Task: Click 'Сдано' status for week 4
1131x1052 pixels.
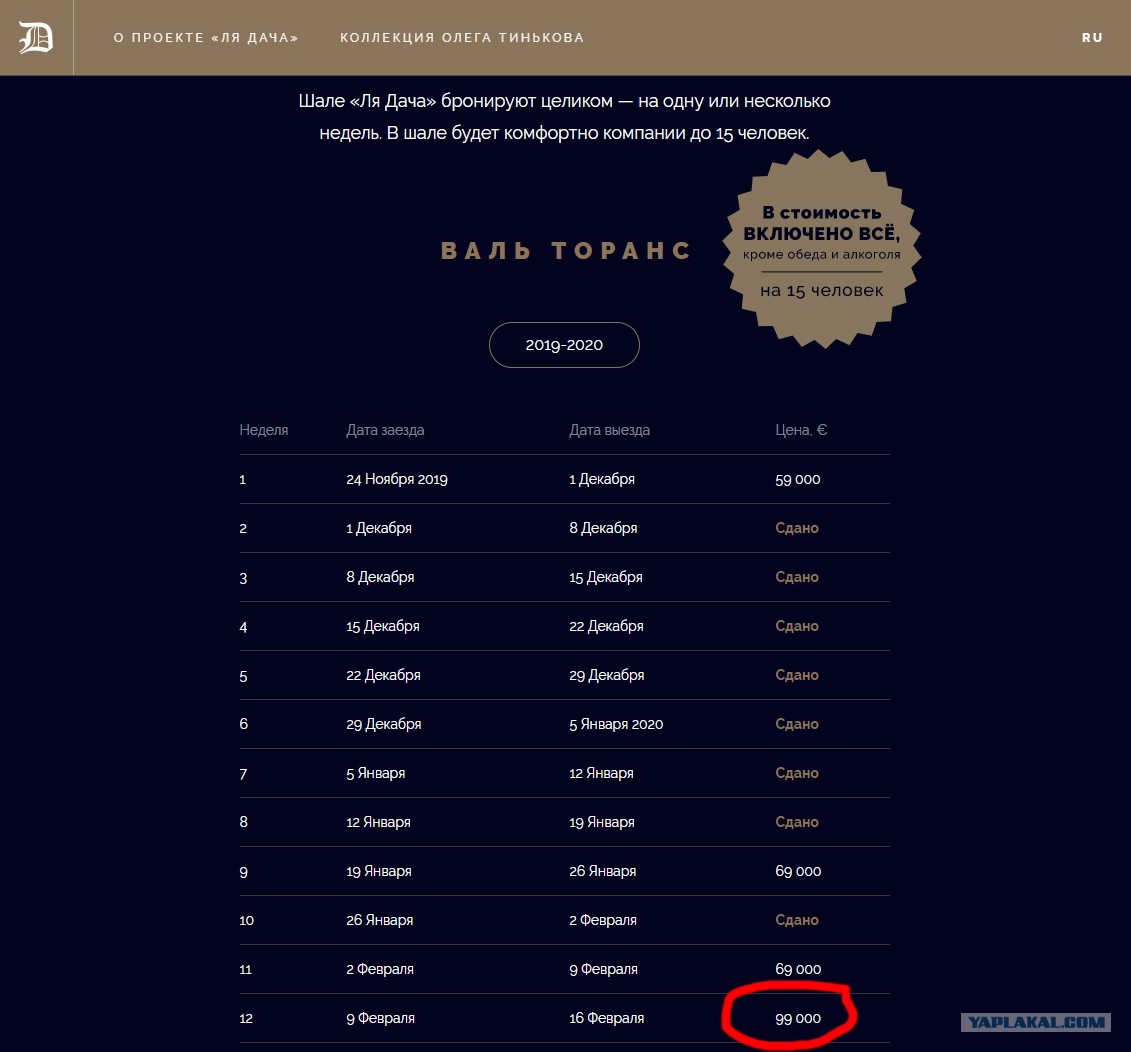Action: [796, 626]
